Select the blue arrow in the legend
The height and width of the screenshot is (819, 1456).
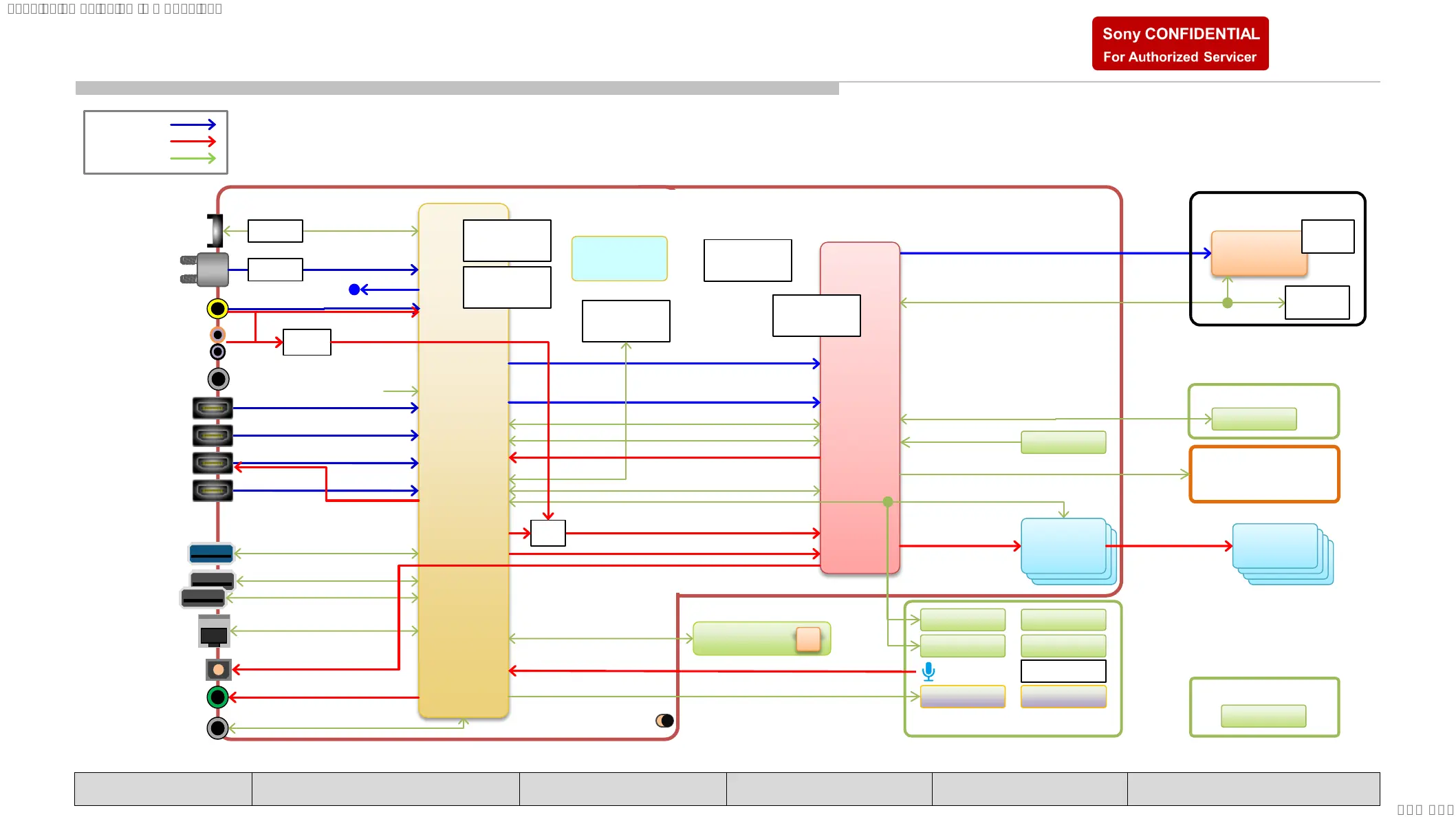tap(193, 124)
